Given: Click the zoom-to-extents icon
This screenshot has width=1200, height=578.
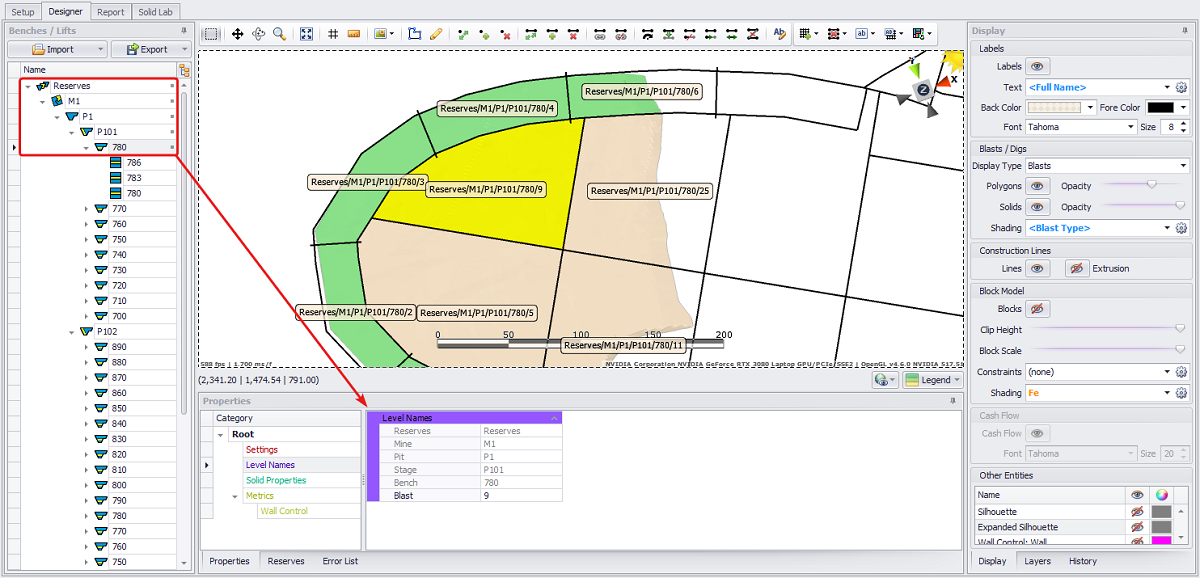Looking at the screenshot, I should point(307,34).
